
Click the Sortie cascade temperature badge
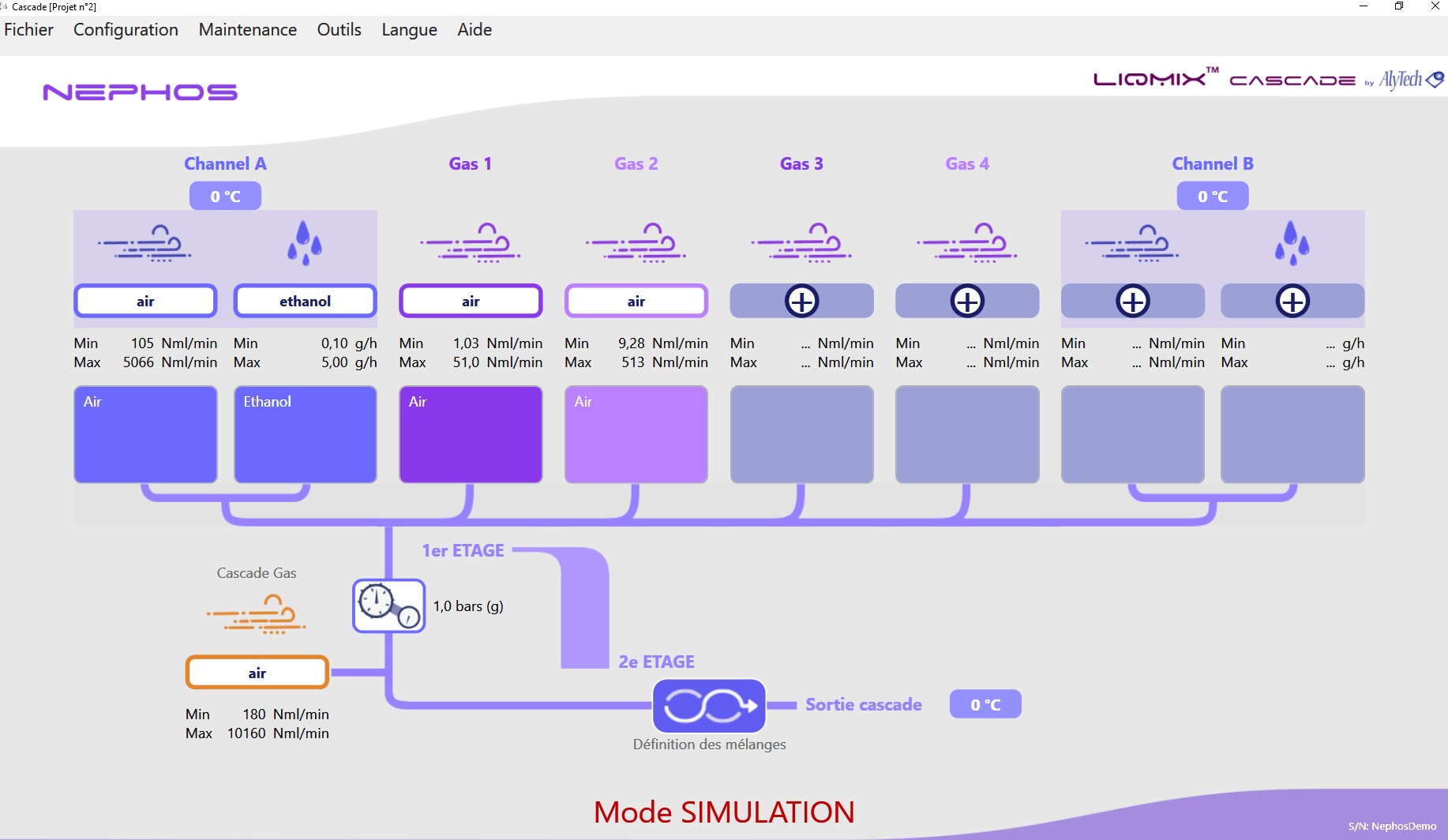click(985, 703)
